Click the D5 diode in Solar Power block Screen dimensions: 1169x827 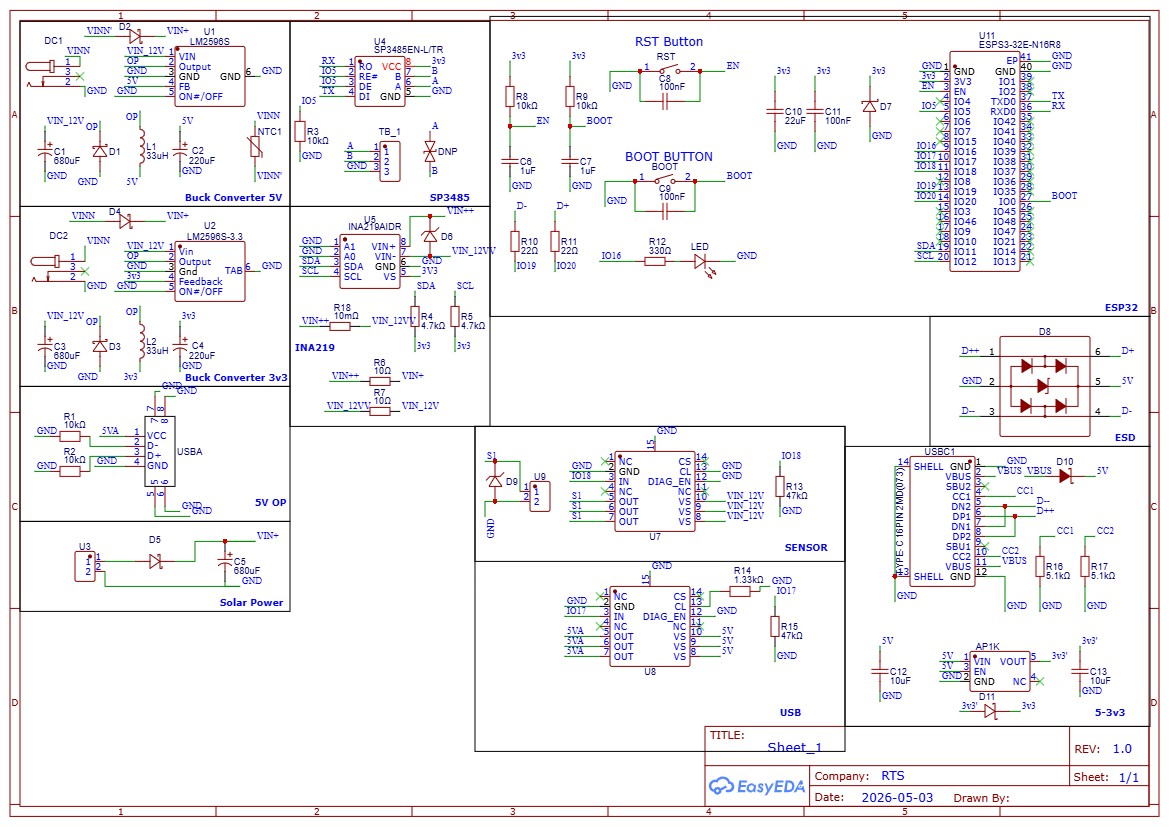pyautogui.click(x=156, y=561)
